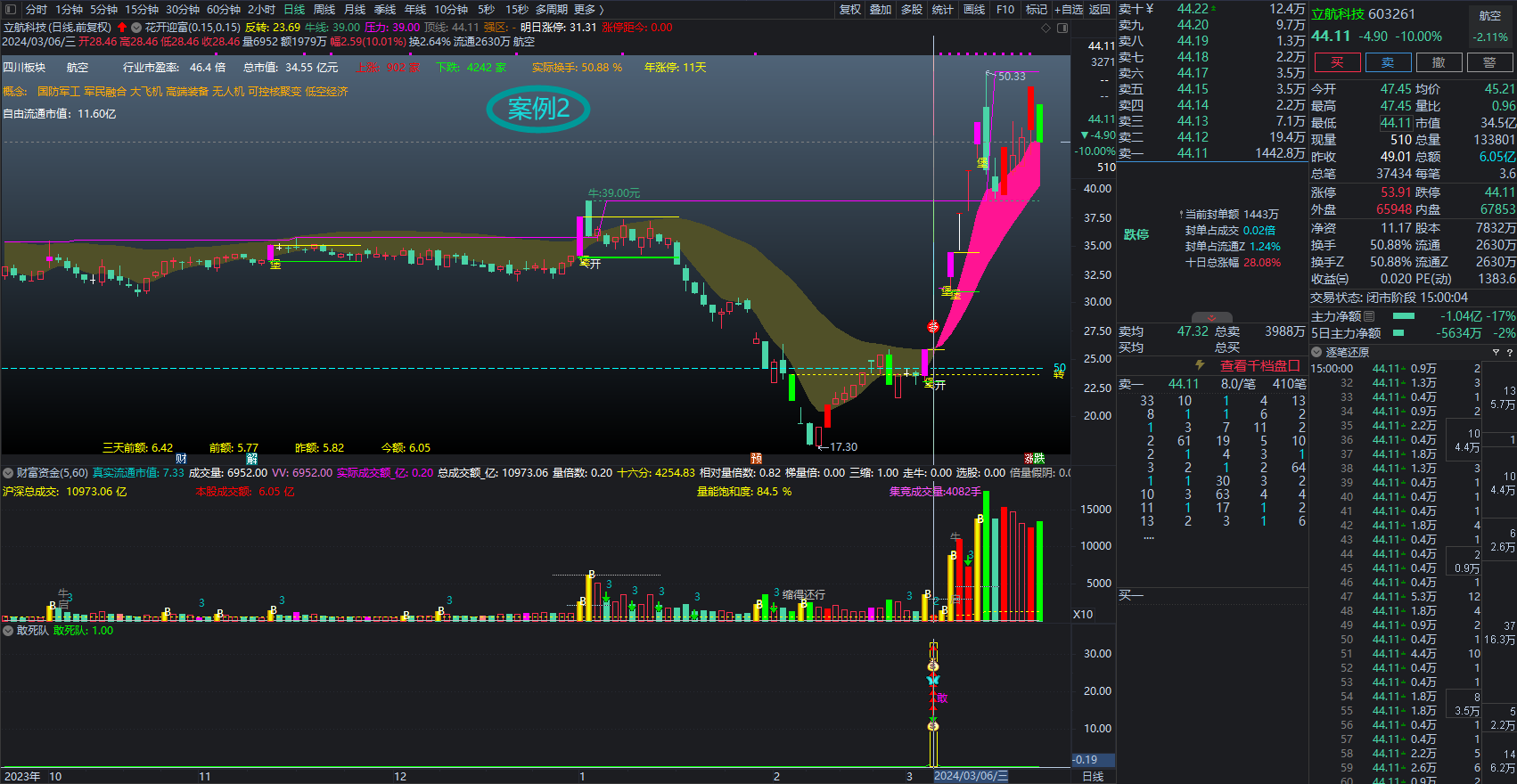Image resolution: width=1517 pixels, height=784 pixels.
Task: Click the 解 marker on the chart timeline
Action: pyautogui.click(x=252, y=459)
